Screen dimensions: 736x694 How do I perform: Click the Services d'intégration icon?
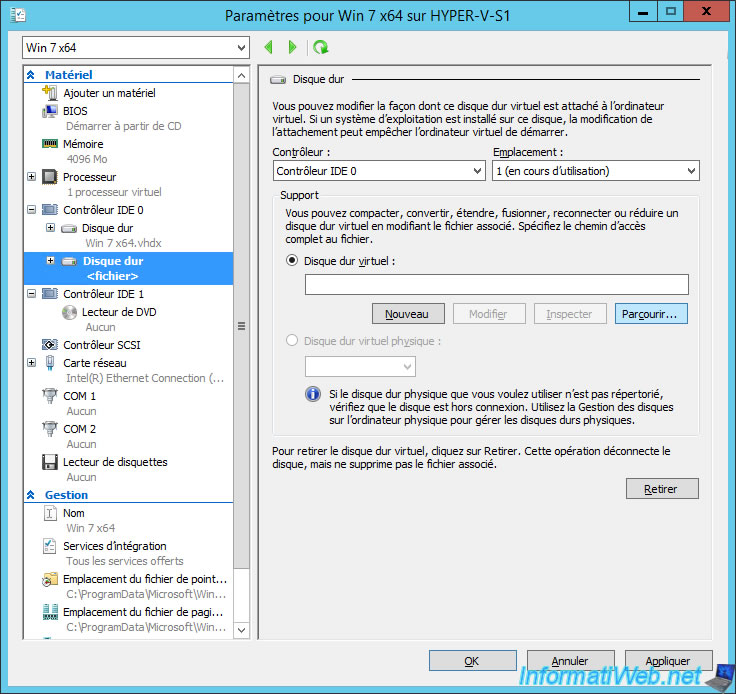[x=50, y=546]
